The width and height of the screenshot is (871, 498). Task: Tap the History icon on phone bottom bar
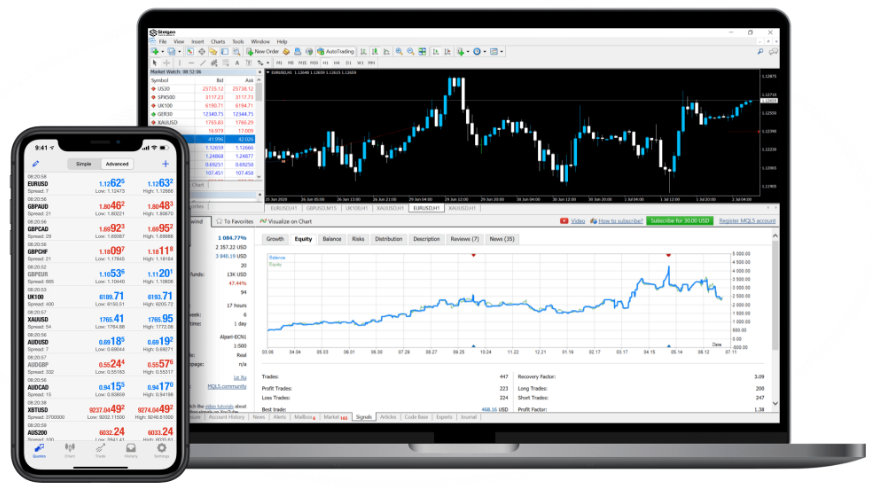[x=131, y=450]
